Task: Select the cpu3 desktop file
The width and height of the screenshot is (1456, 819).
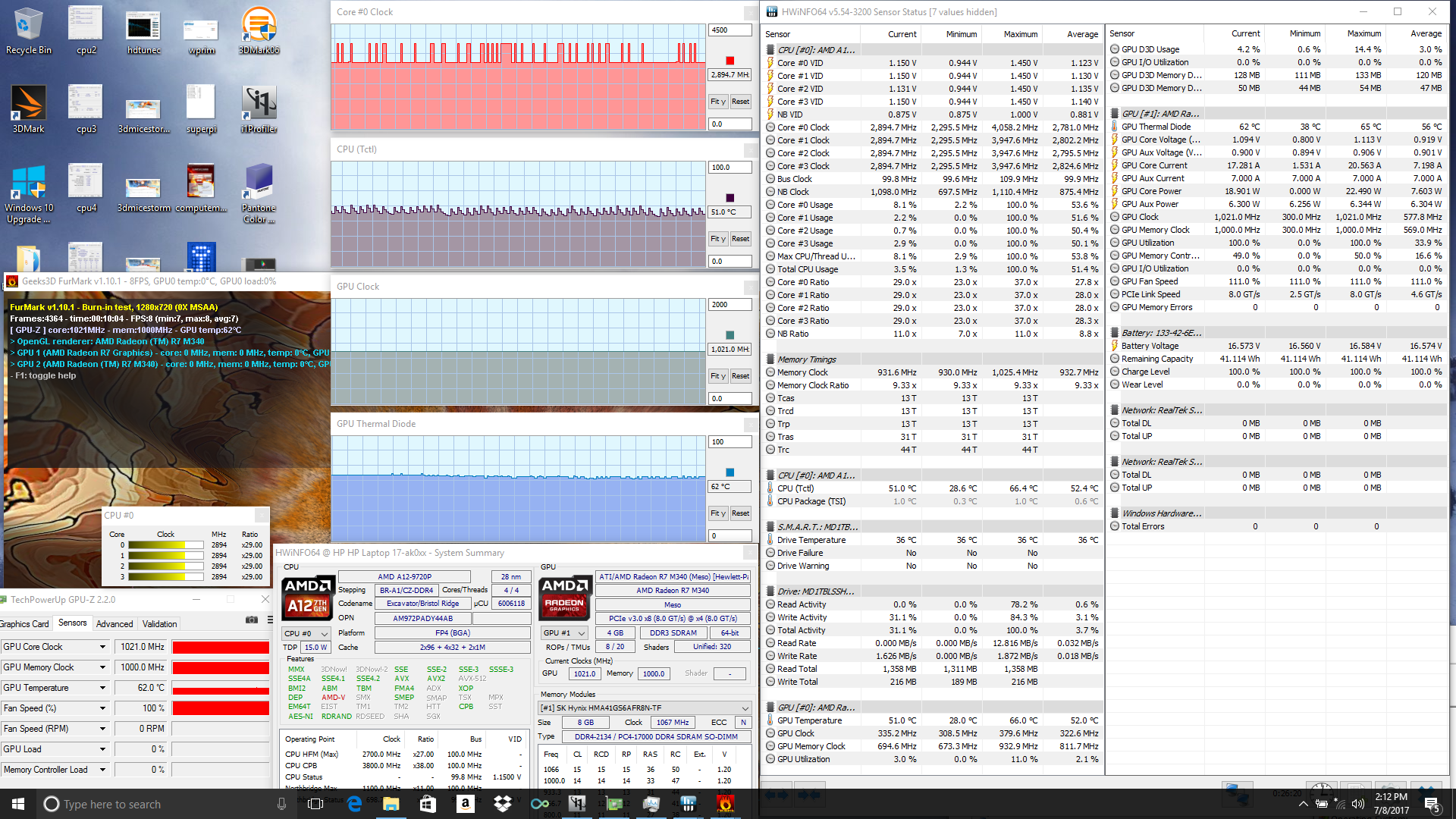Action: tap(86, 110)
